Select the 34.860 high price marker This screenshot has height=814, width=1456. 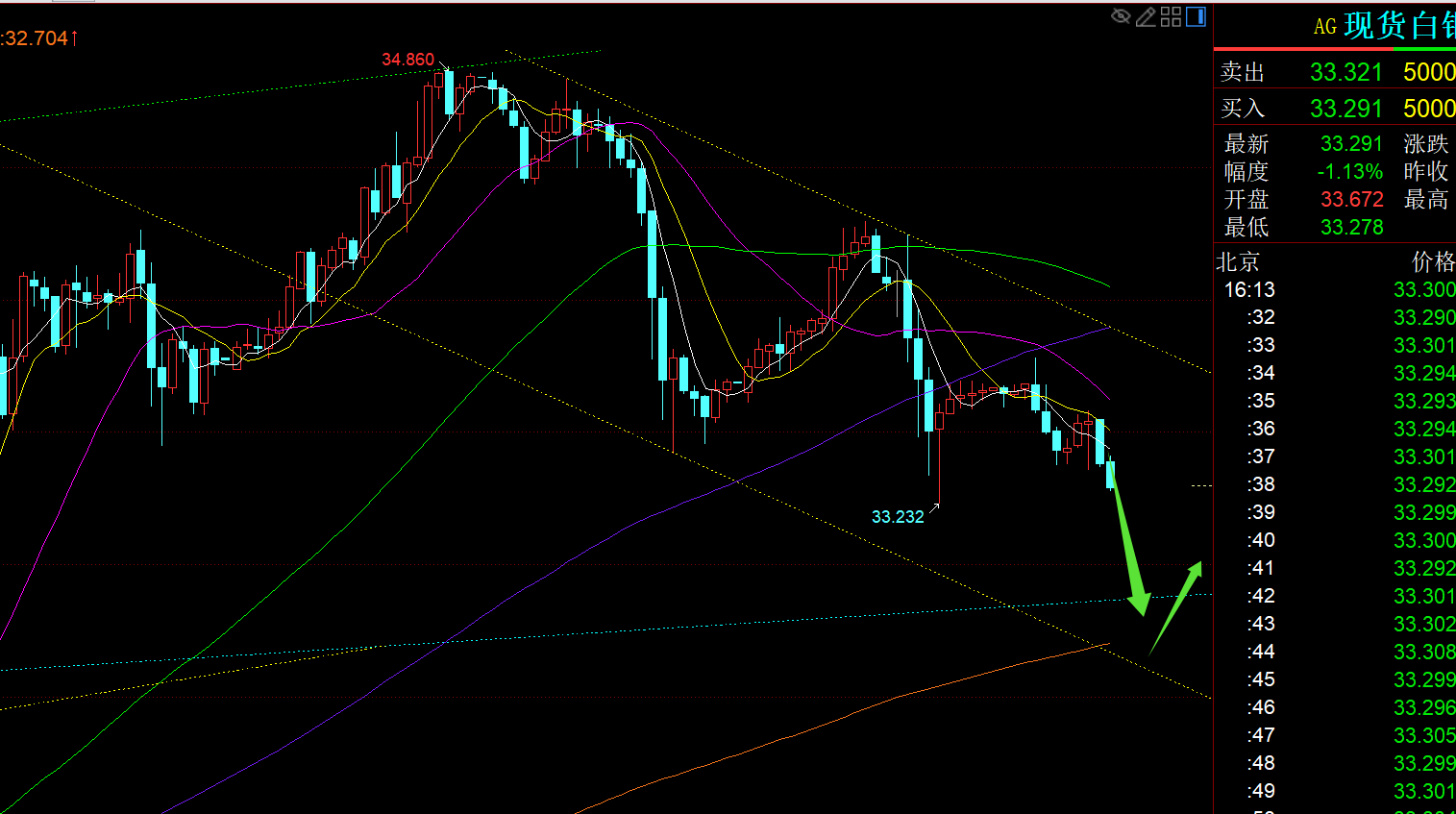tap(407, 60)
